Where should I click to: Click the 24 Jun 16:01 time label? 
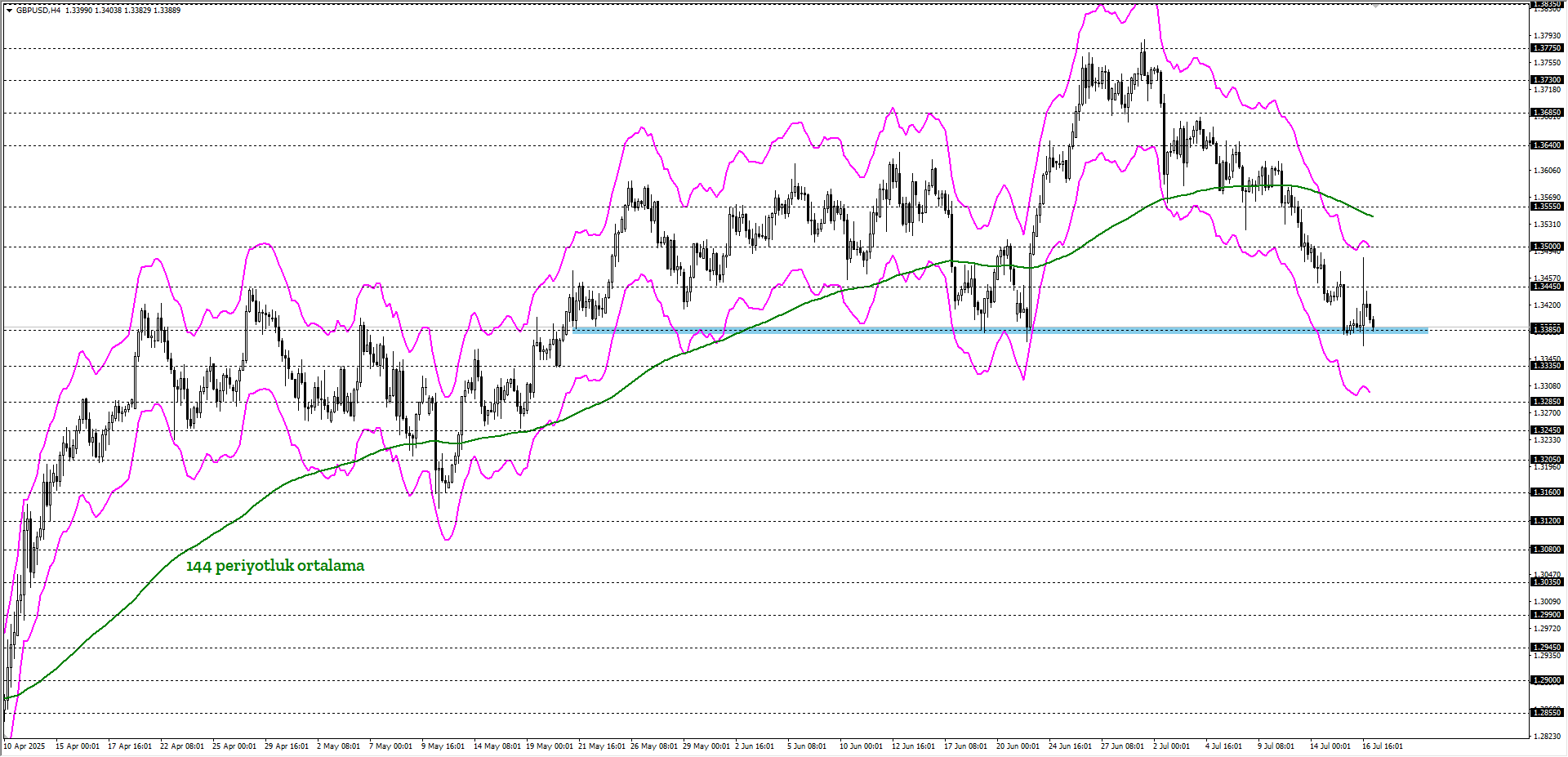tap(1070, 746)
